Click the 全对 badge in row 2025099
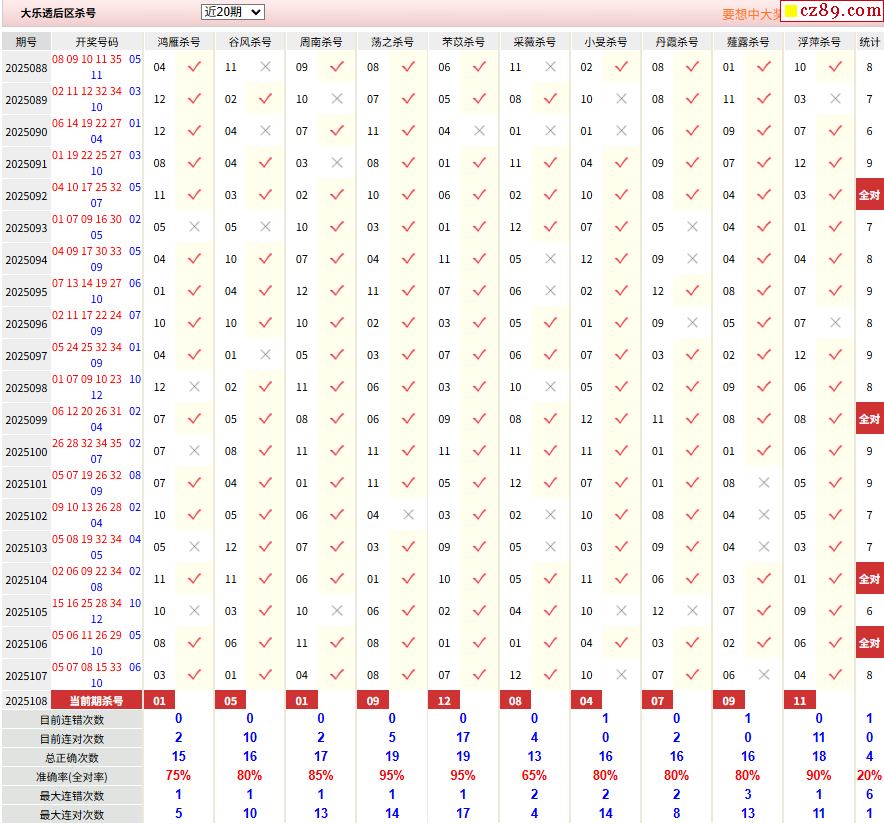Screen dimensions: 884x824 pyautogui.click(x=869, y=419)
